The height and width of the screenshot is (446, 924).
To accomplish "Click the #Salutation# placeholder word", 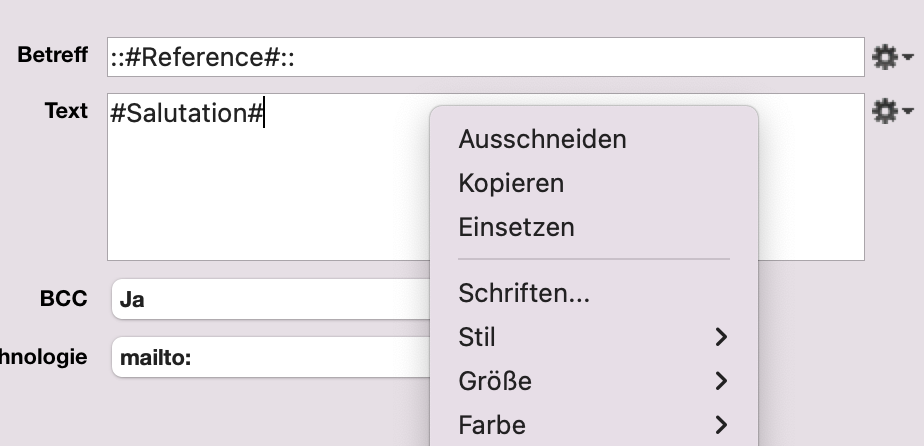I will tap(186, 113).
